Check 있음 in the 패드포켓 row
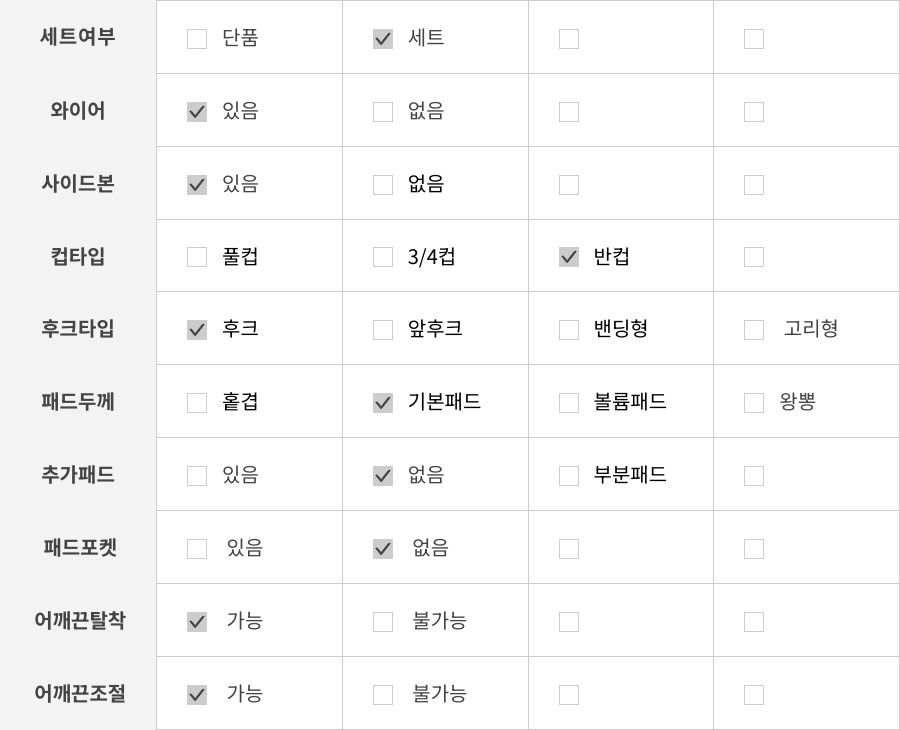900x730 pixels. [197, 549]
